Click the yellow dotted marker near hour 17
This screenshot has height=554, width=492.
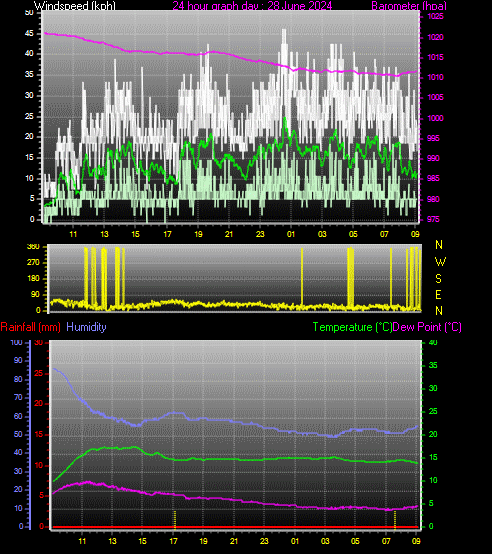click(175, 520)
